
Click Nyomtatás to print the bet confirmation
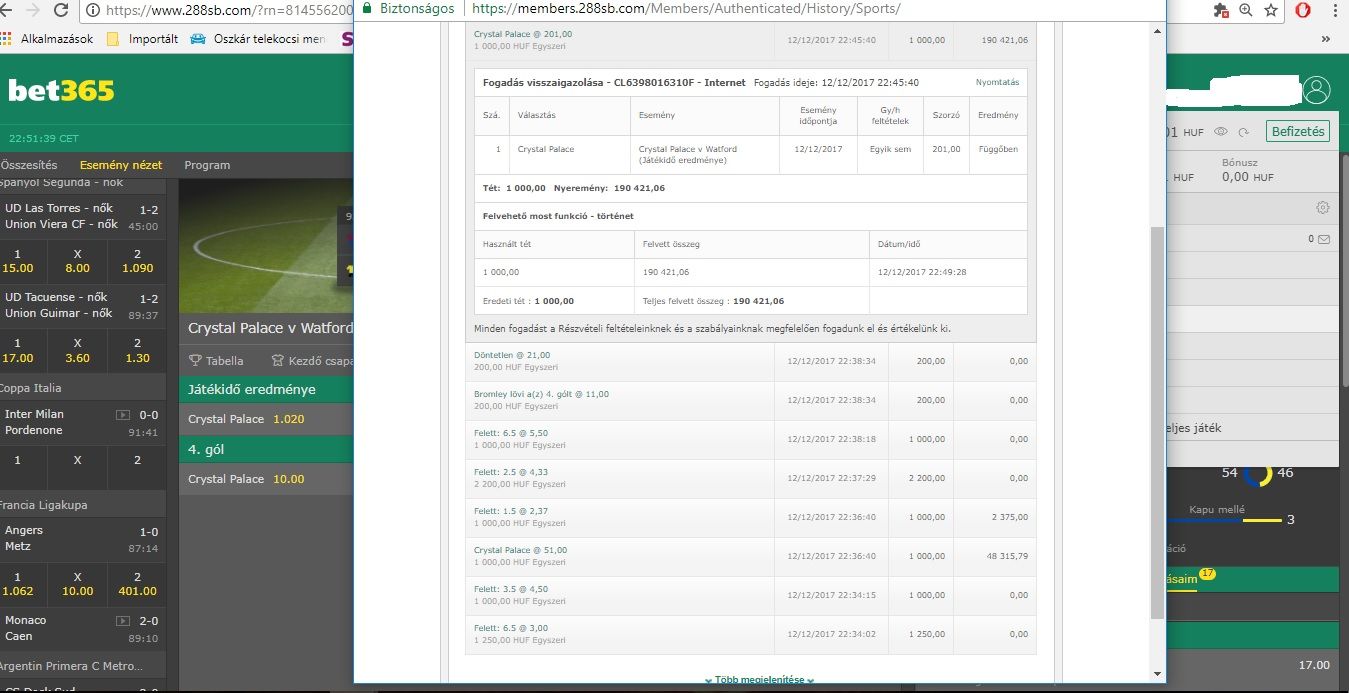pyautogui.click(x=997, y=82)
